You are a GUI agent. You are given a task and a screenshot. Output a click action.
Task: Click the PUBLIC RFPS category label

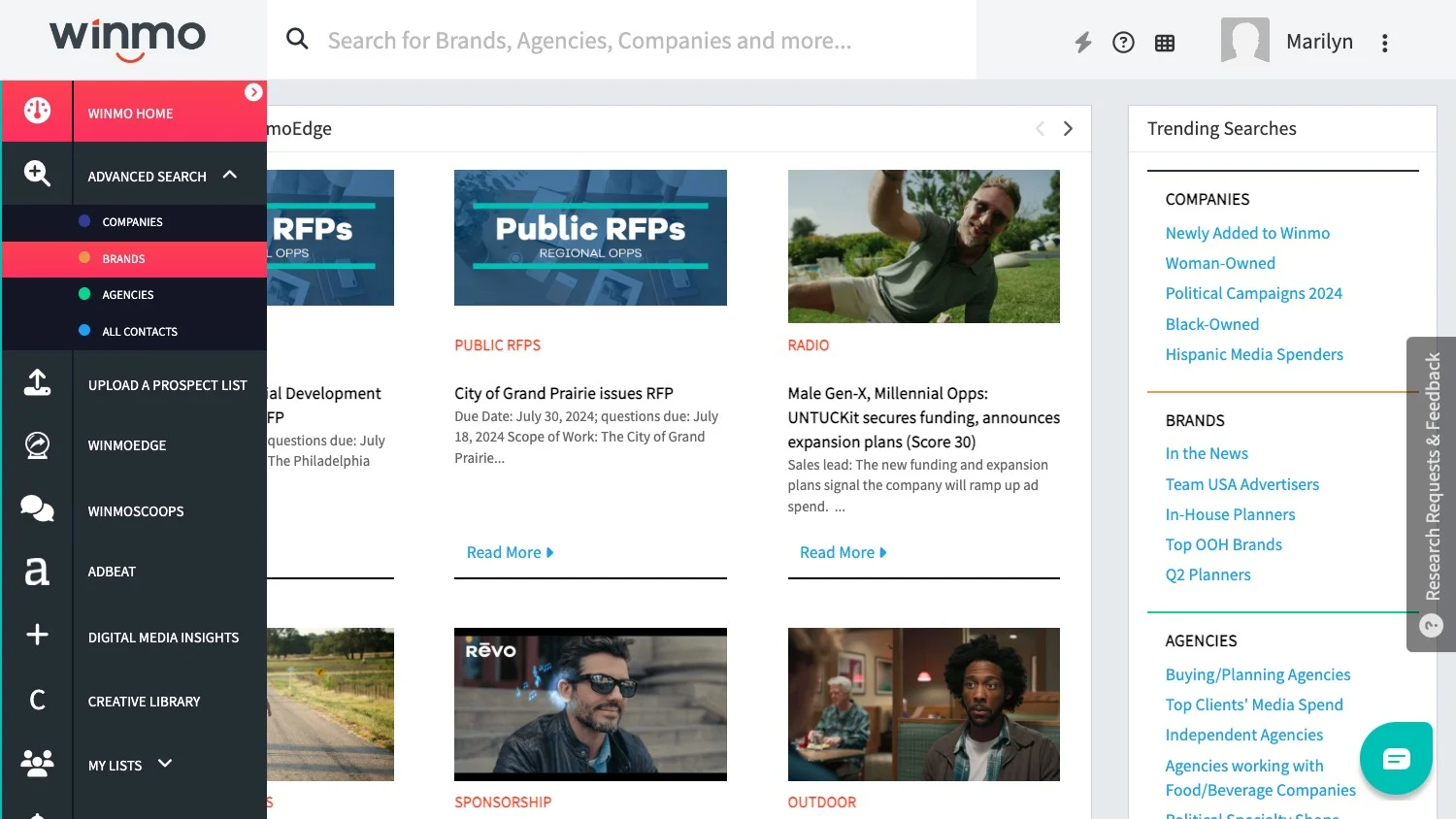coord(497,345)
